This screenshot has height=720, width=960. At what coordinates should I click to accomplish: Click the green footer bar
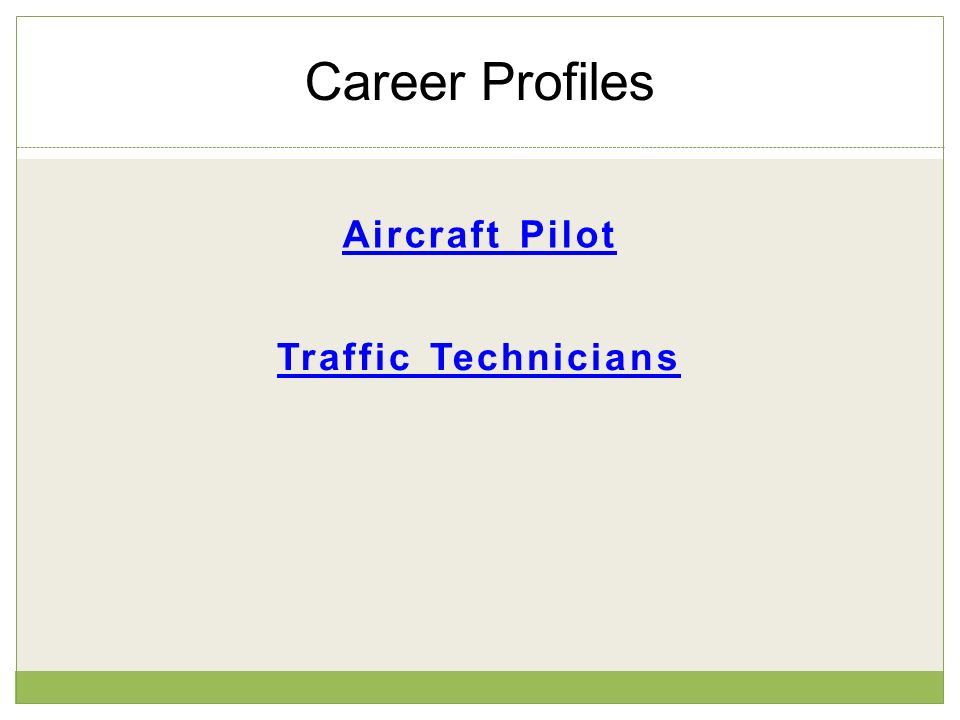[479, 687]
